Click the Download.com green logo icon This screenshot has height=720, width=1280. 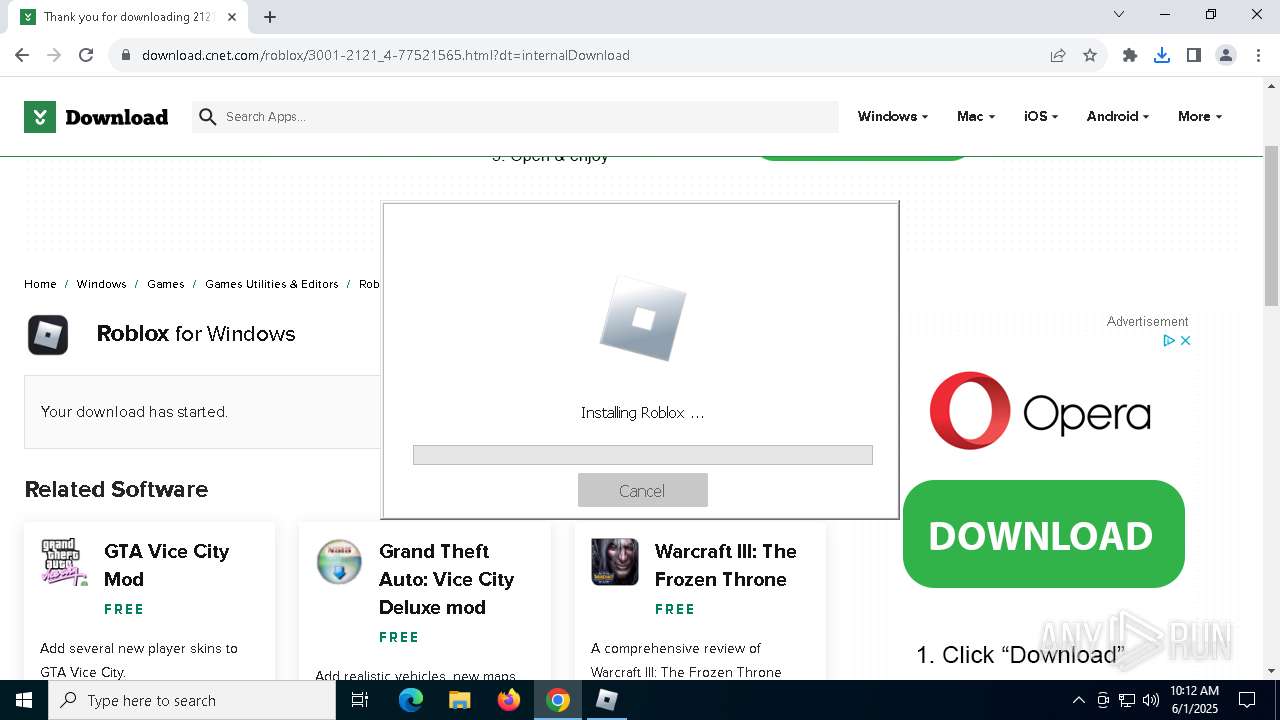(x=39, y=117)
